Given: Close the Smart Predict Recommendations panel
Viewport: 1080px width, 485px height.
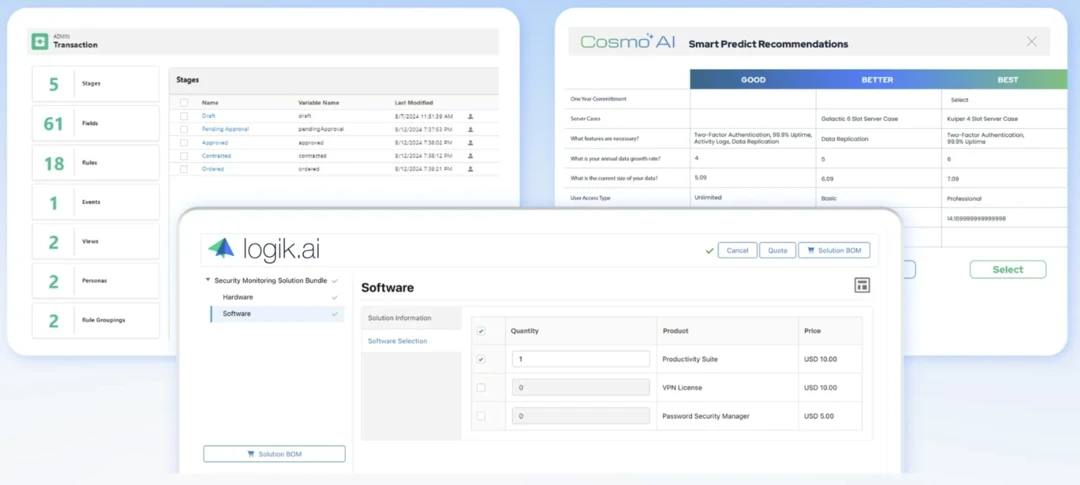Looking at the screenshot, I should click(x=1031, y=42).
